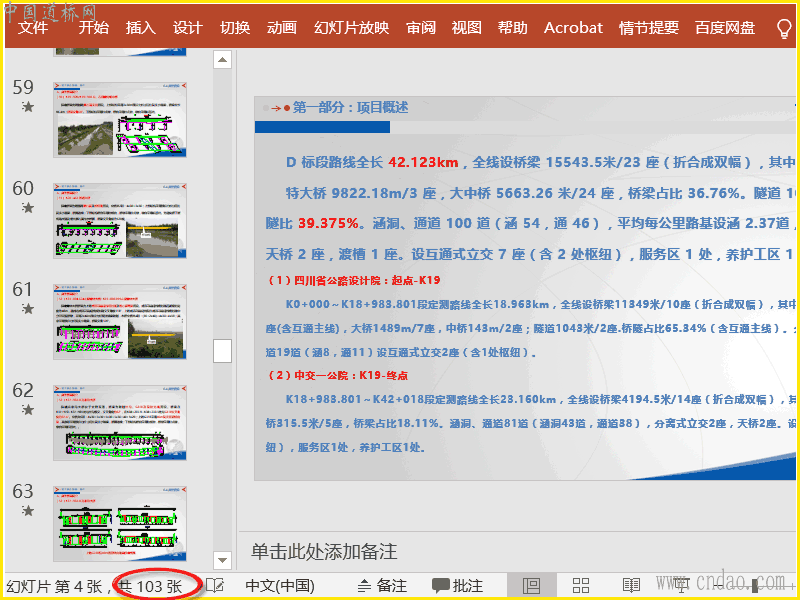Click the notes field 单击此处添加备注
Image resolution: width=800 pixels, height=600 pixels.
tap(324, 552)
